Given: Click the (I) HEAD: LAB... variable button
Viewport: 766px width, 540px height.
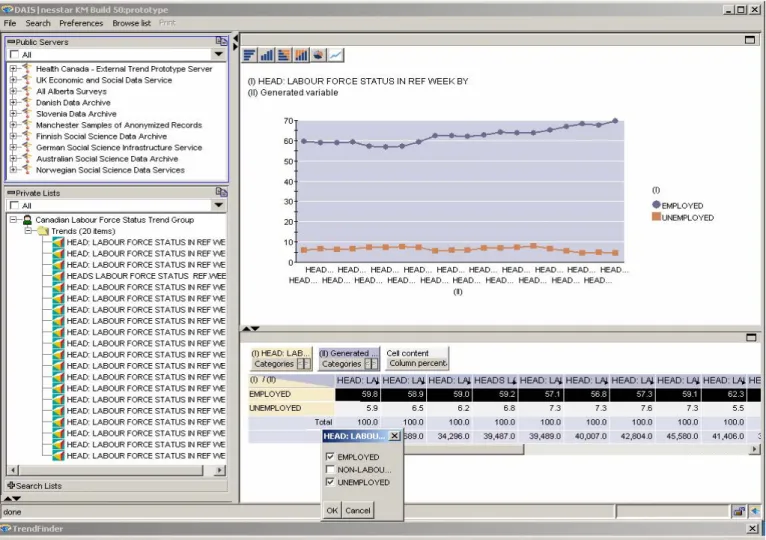Looking at the screenshot, I should coord(280,353).
